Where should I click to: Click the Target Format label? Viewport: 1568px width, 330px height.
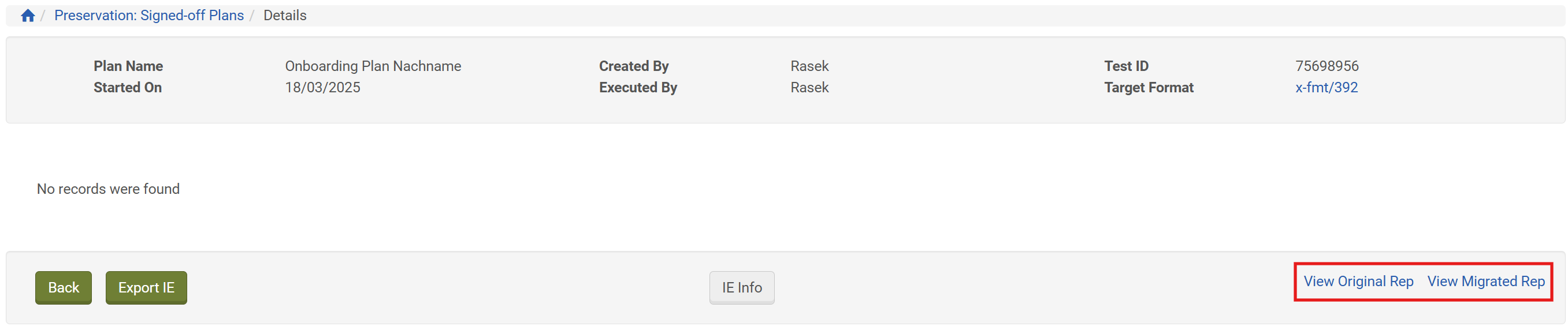(1148, 88)
